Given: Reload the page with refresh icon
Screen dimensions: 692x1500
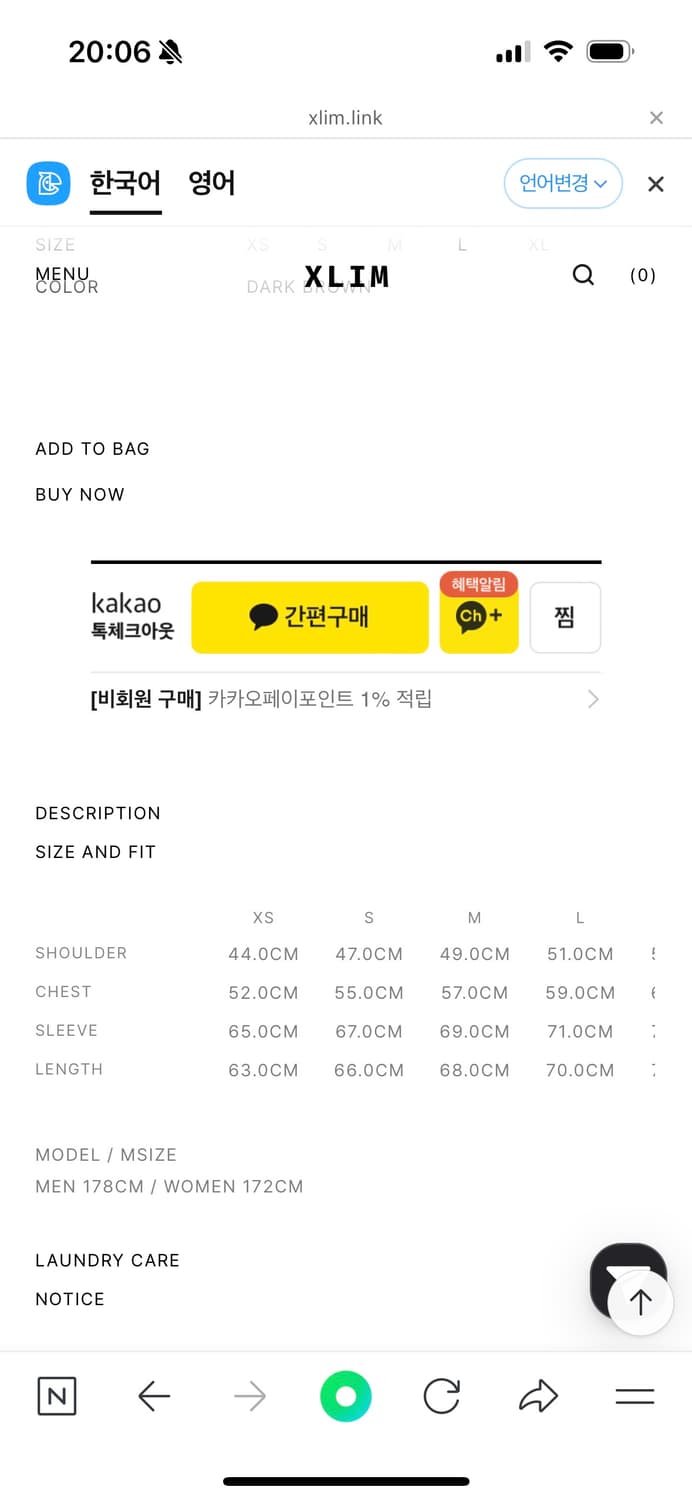Looking at the screenshot, I should pyautogui.click(x=441, y=1396).
